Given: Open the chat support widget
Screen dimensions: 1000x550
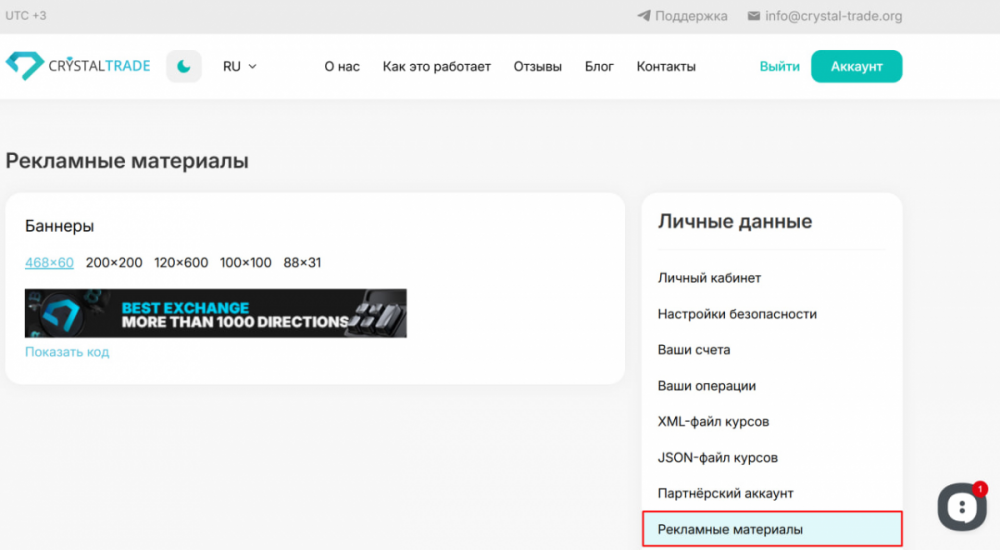Looking at the screenshot, I should pyautogui.click(x=962, y=507).
